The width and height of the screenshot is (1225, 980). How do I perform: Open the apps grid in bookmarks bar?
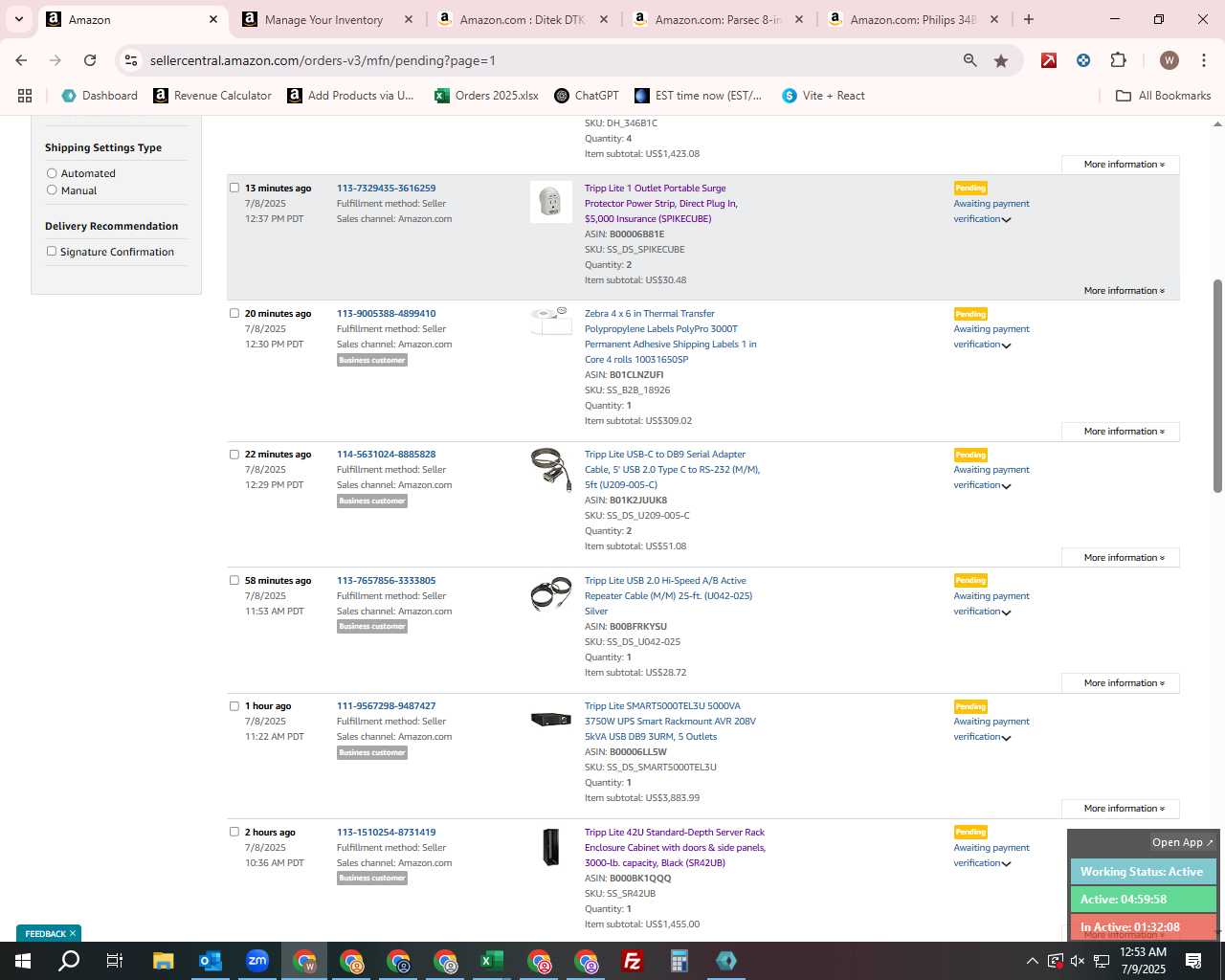[25, 96]
